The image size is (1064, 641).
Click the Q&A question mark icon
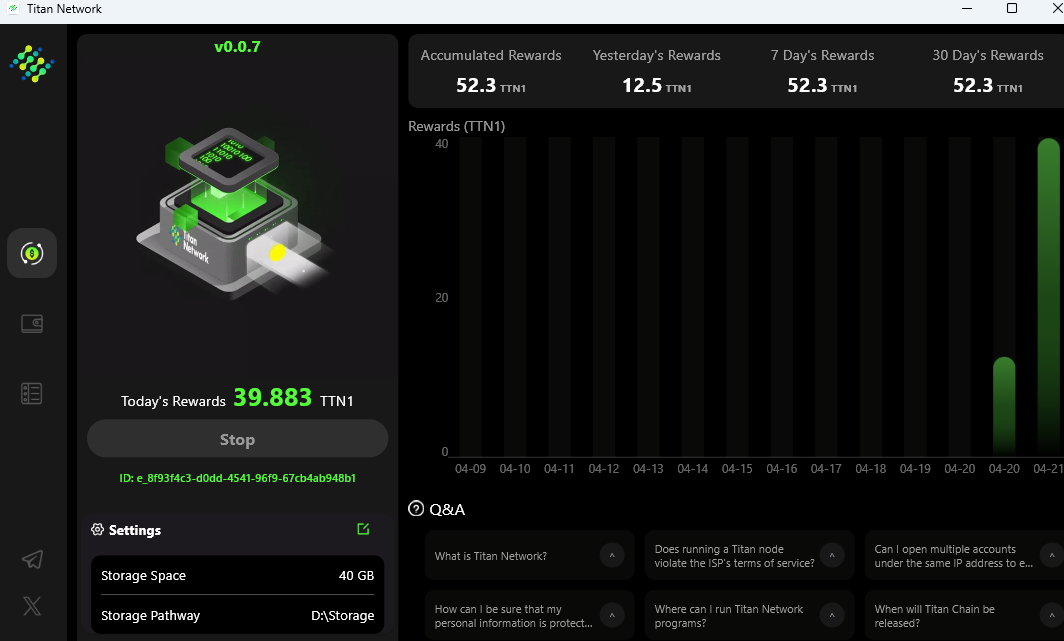tap(417, 508)
